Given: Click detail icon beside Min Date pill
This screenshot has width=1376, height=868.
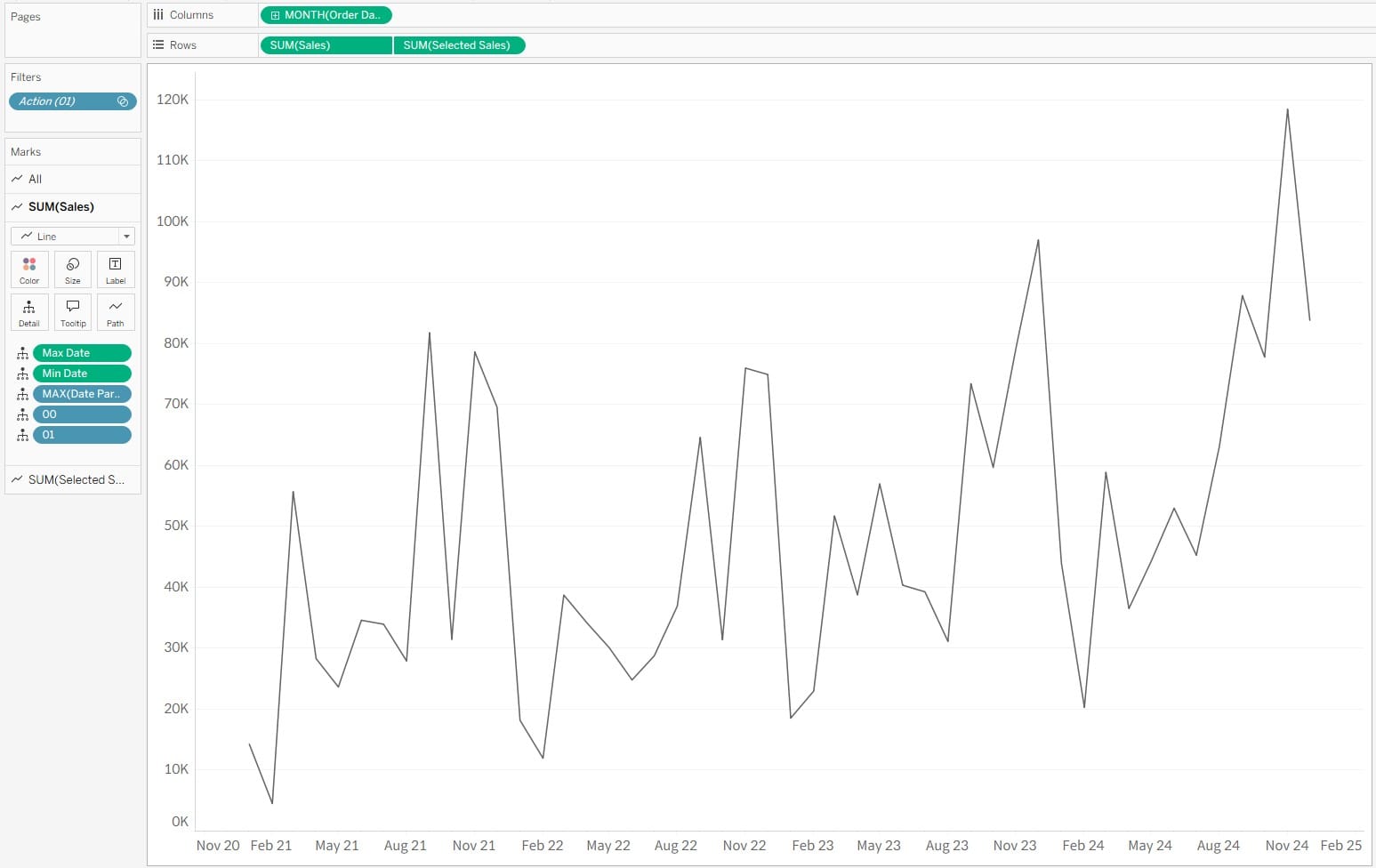Looking at the screenshot, I should tap(22, 374).
